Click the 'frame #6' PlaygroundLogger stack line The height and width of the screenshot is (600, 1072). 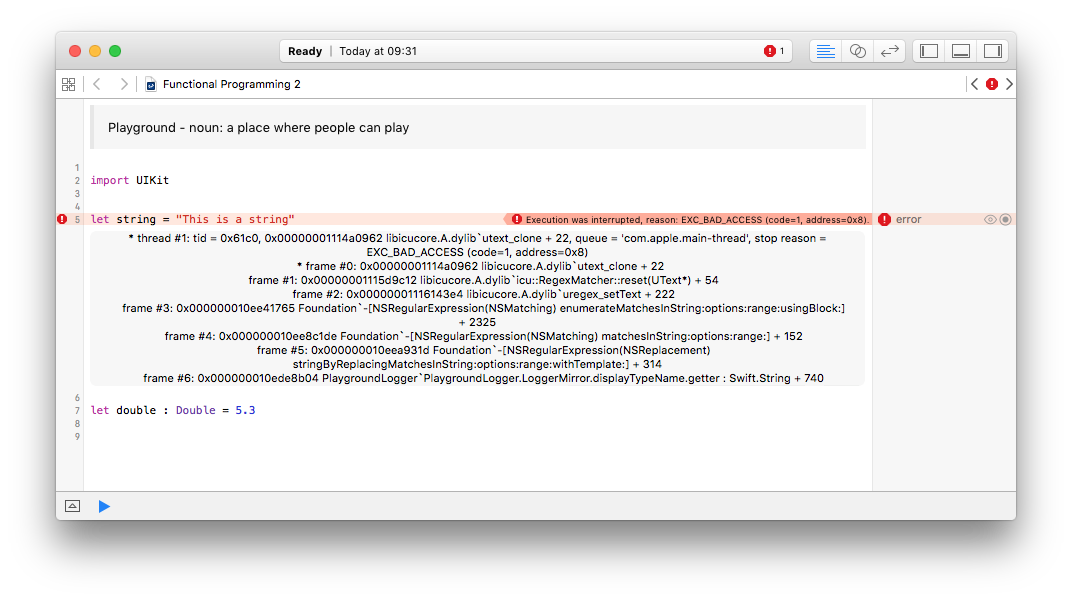(483, 378)
